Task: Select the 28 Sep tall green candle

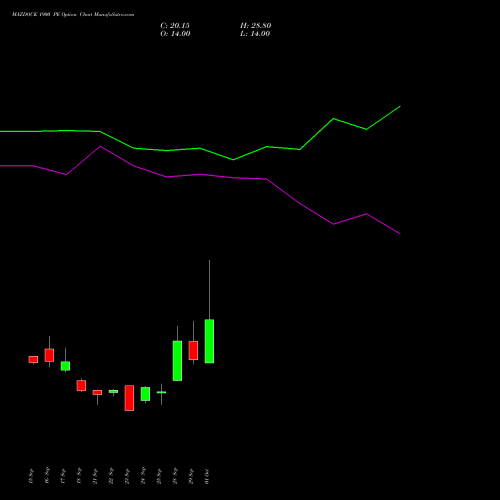Action: (177, 361)
